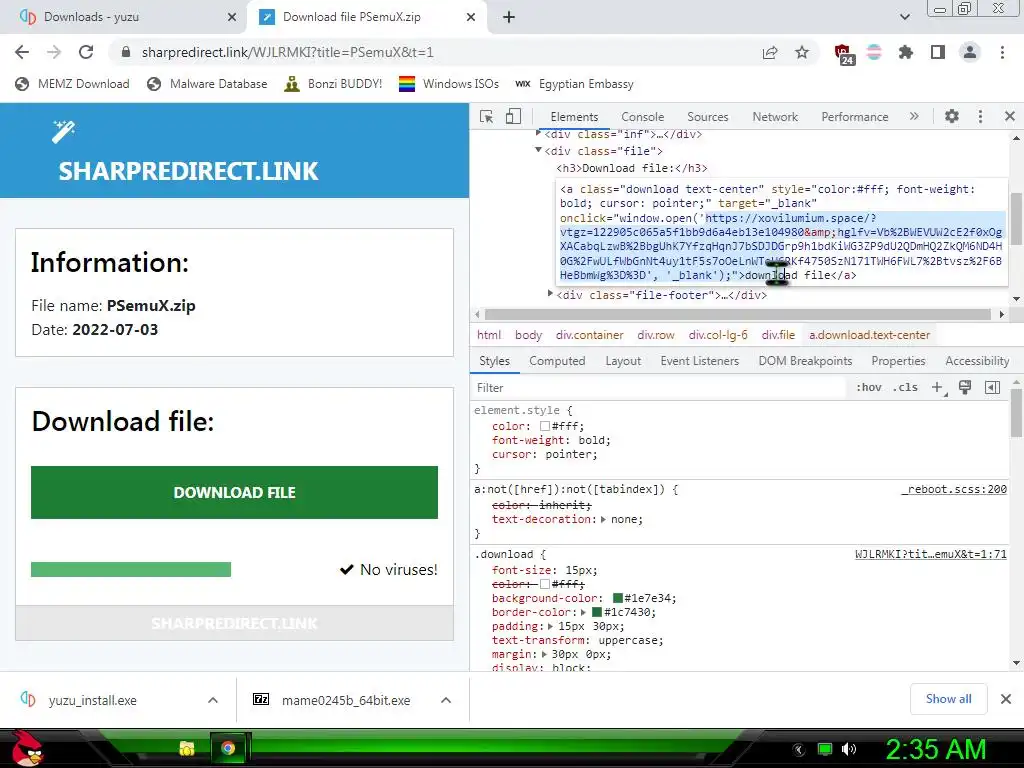Open the Computed styles tab
Image resolution: width=1024 pixels, height=768 pixels.
(x=557, y=361)
